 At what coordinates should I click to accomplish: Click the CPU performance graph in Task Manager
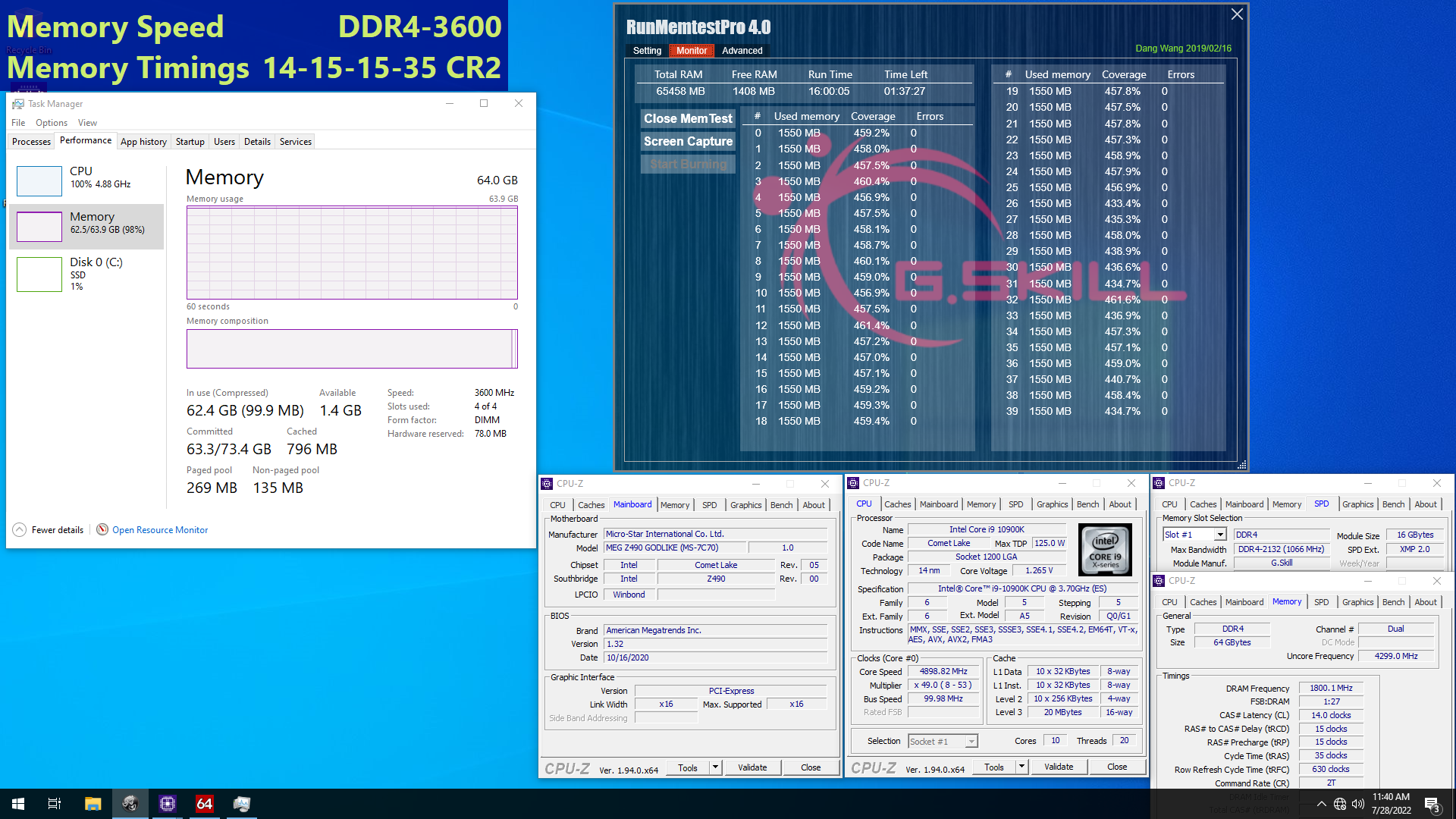tap(39, 181)
